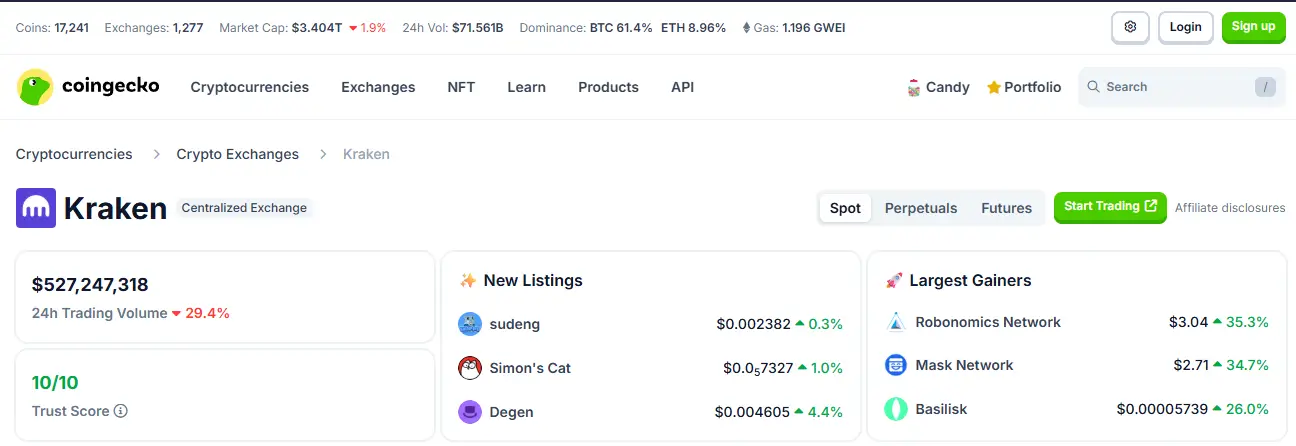This screenshot has height=446, width=1296.
Task: Click the Kraken exchange logo
Action: [x=36, y=208]
